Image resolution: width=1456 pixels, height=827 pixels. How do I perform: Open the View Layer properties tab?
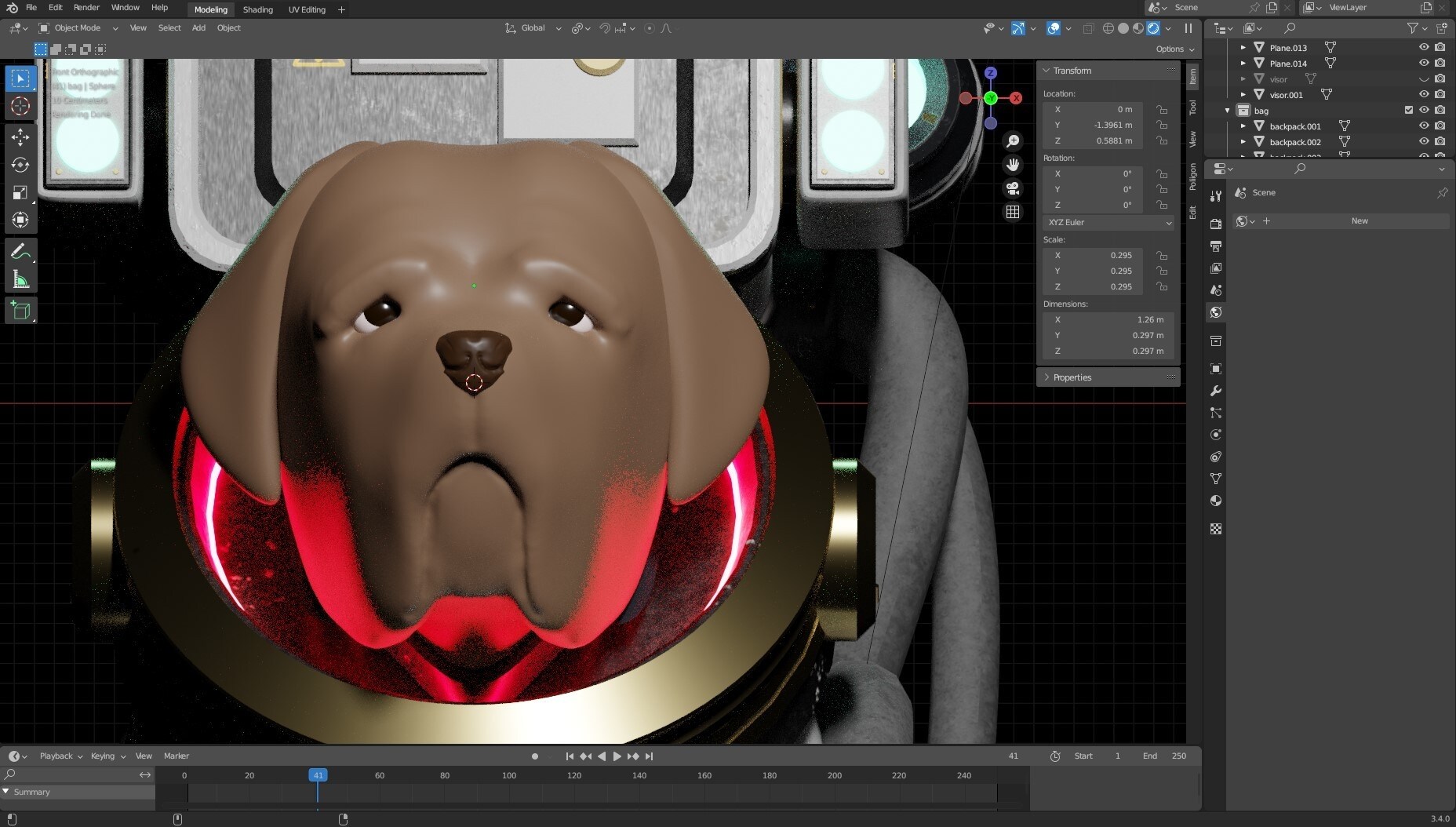click(x=1216, y=268)
